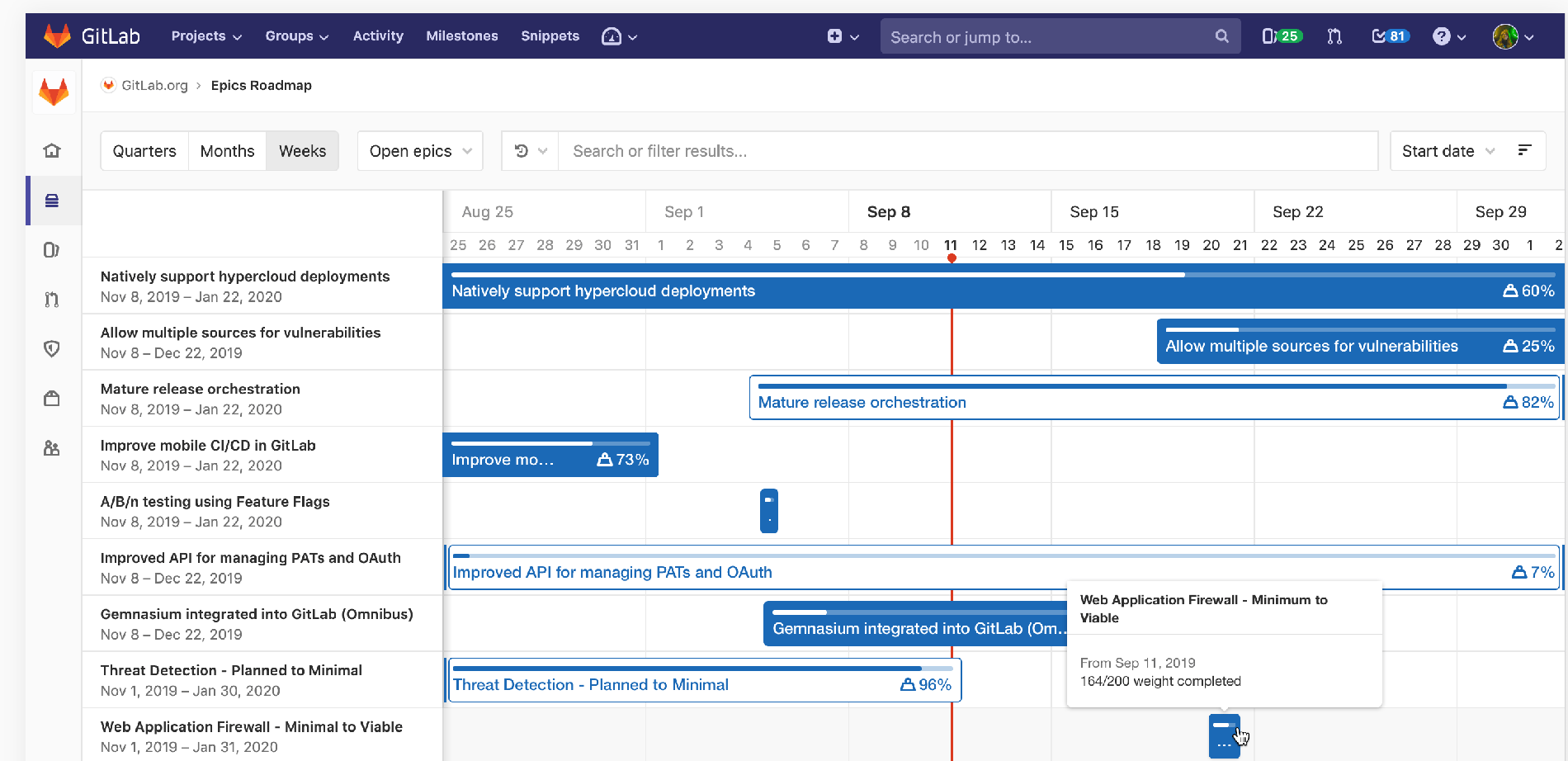Screen dimensions: 1568x761
Task: Open the help question mark menu
Action: tap(1449, 36)
